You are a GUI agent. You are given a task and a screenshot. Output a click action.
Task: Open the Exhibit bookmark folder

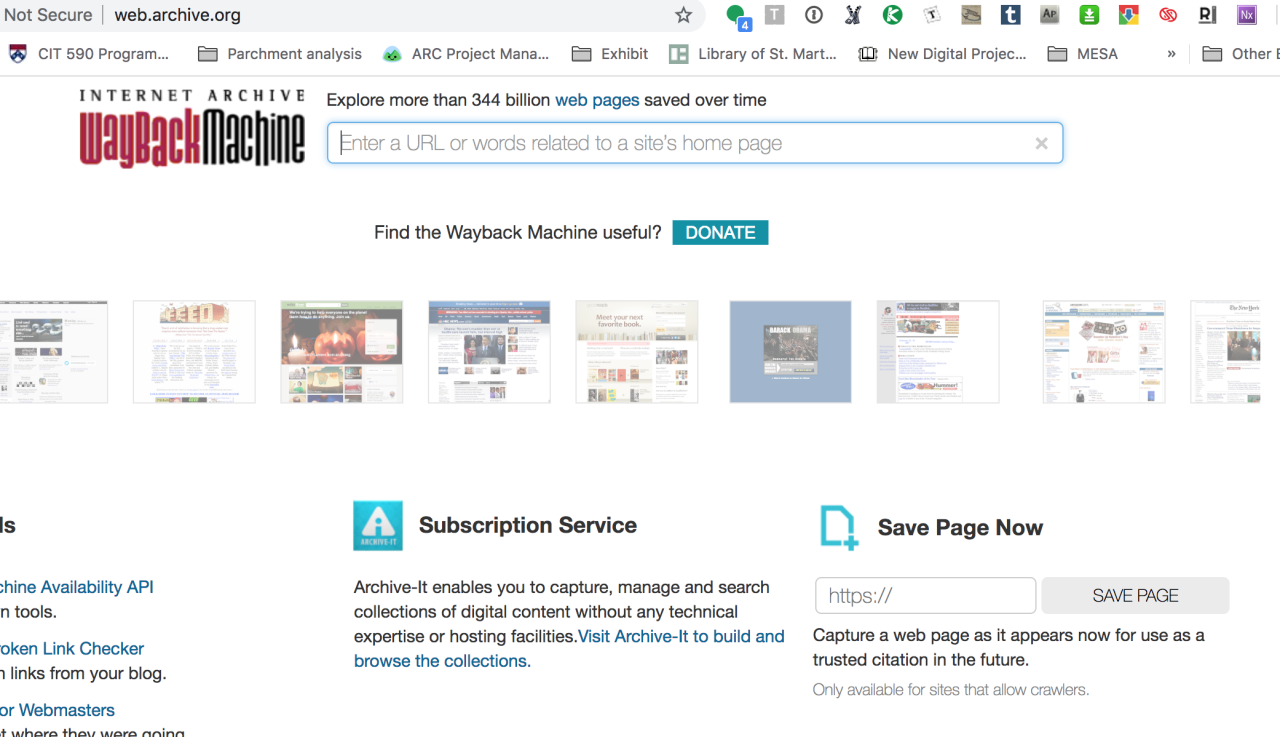610,54
